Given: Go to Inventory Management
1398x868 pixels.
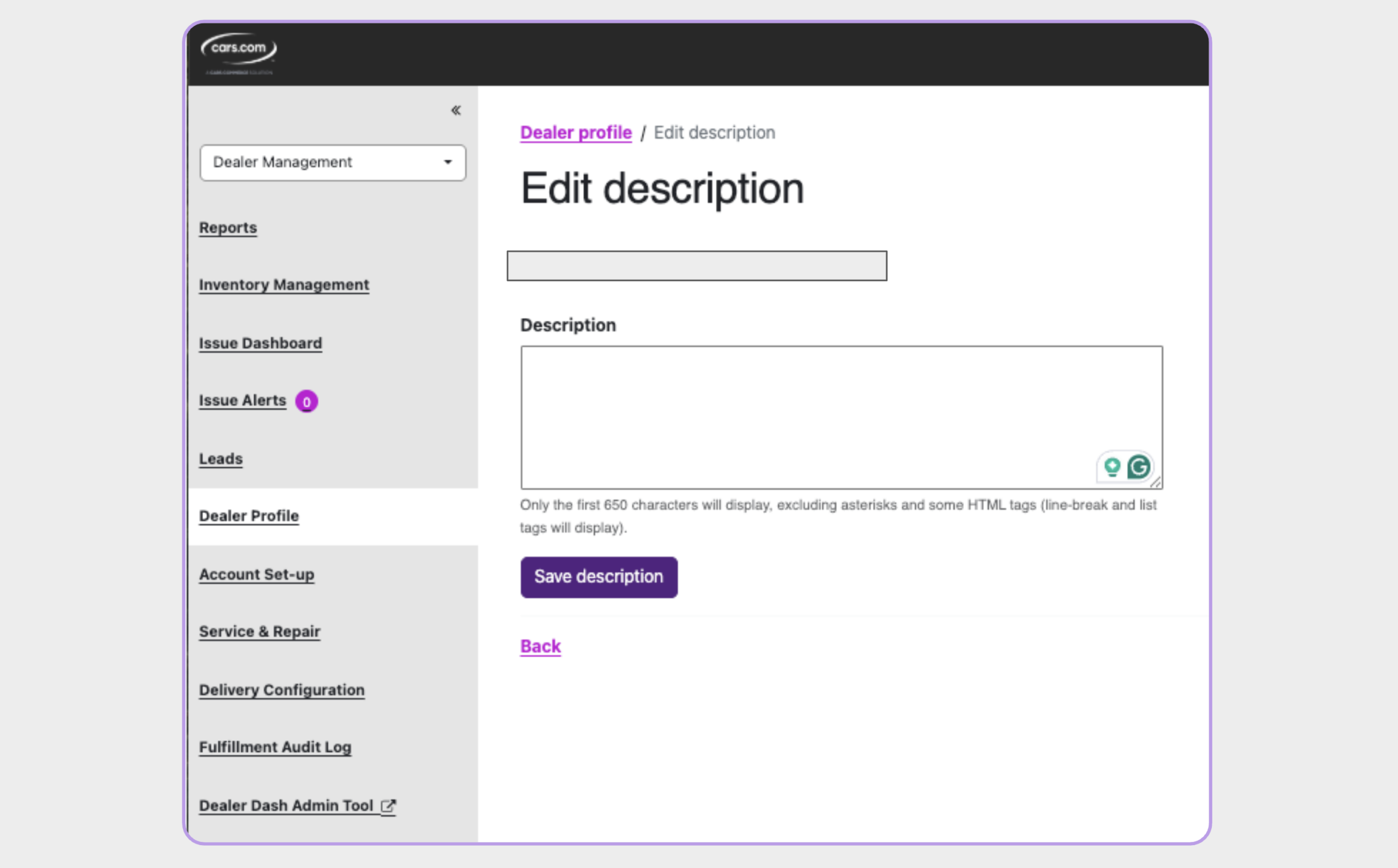Looking at the screenshot, I should [284, 285].
